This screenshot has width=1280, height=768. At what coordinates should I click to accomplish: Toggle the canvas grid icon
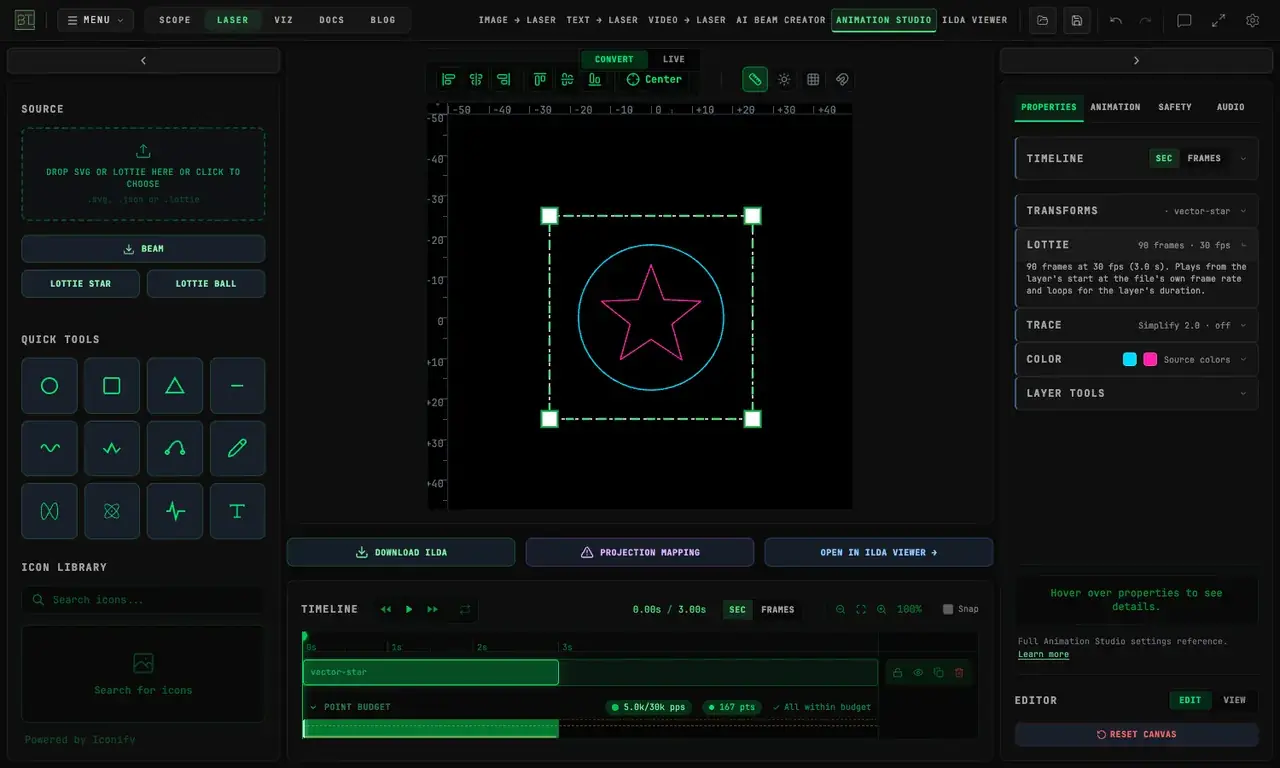coord(813,79)
